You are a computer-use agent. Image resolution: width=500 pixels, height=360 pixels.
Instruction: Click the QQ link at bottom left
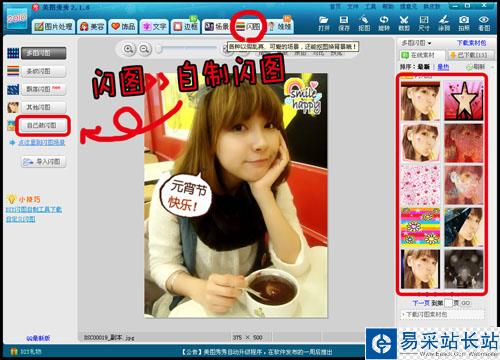[x=38, y=338]
